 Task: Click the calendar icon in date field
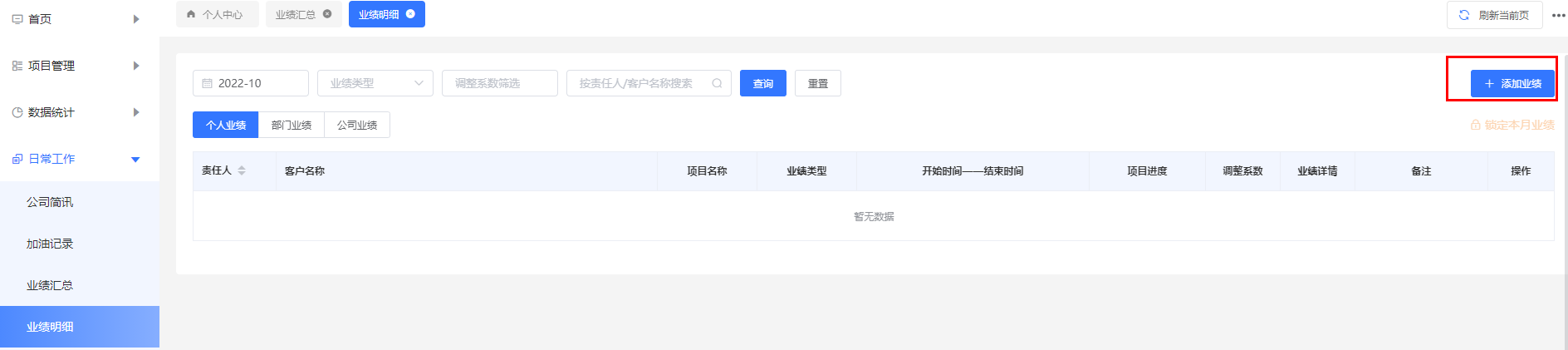pos(208,83)
